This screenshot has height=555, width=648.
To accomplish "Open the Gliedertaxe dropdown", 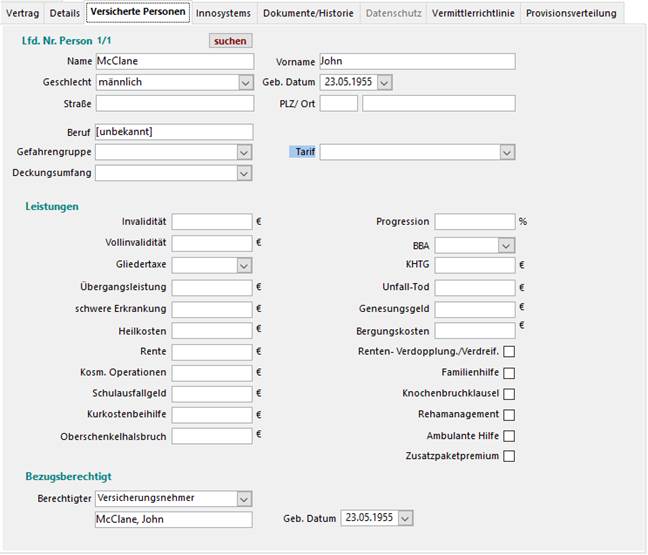I will coord(245,265).
